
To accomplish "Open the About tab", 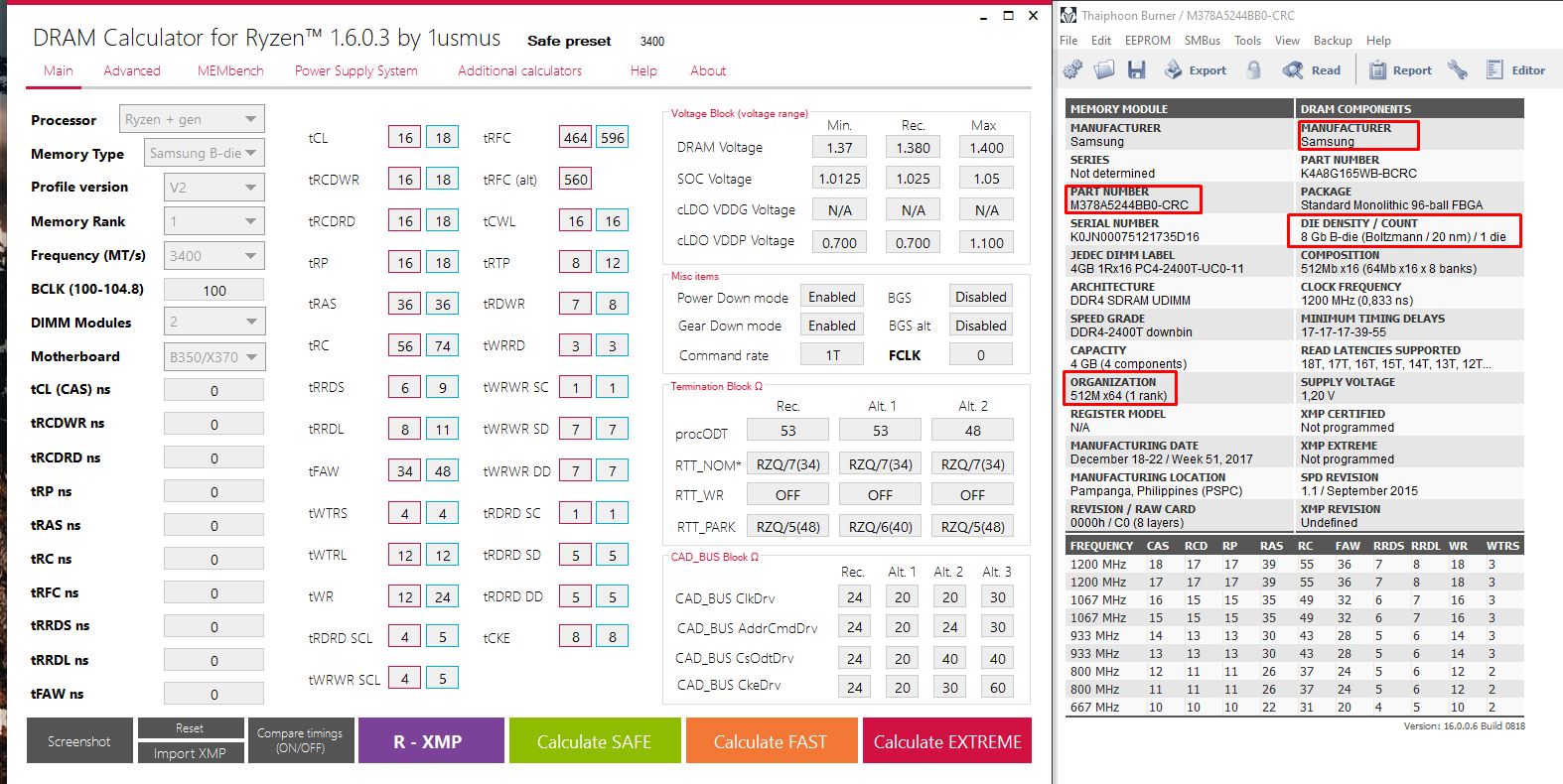I will [x=708, y=70].
